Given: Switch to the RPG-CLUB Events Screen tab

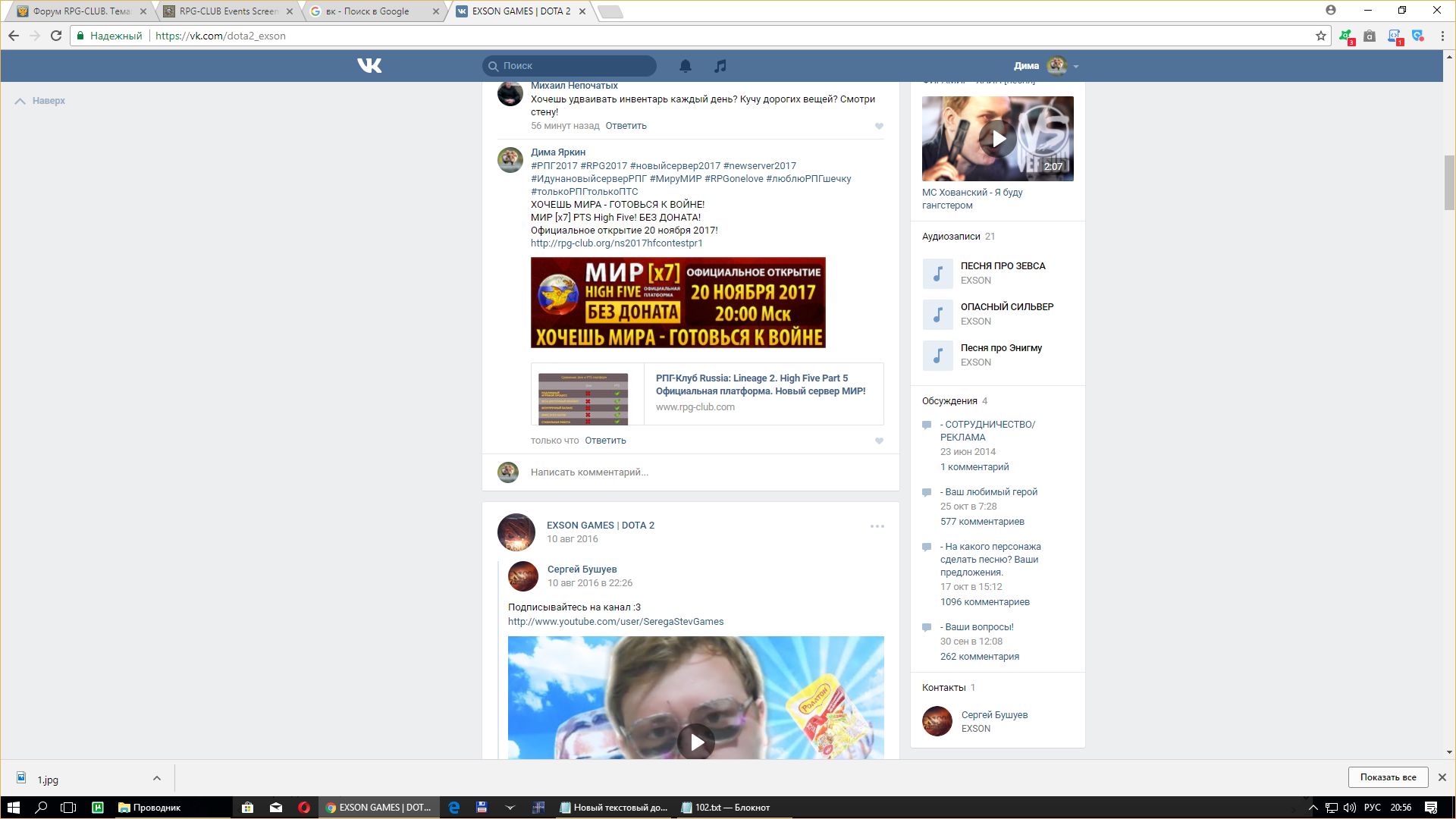Looking at the screenshot, I should 227,11.
